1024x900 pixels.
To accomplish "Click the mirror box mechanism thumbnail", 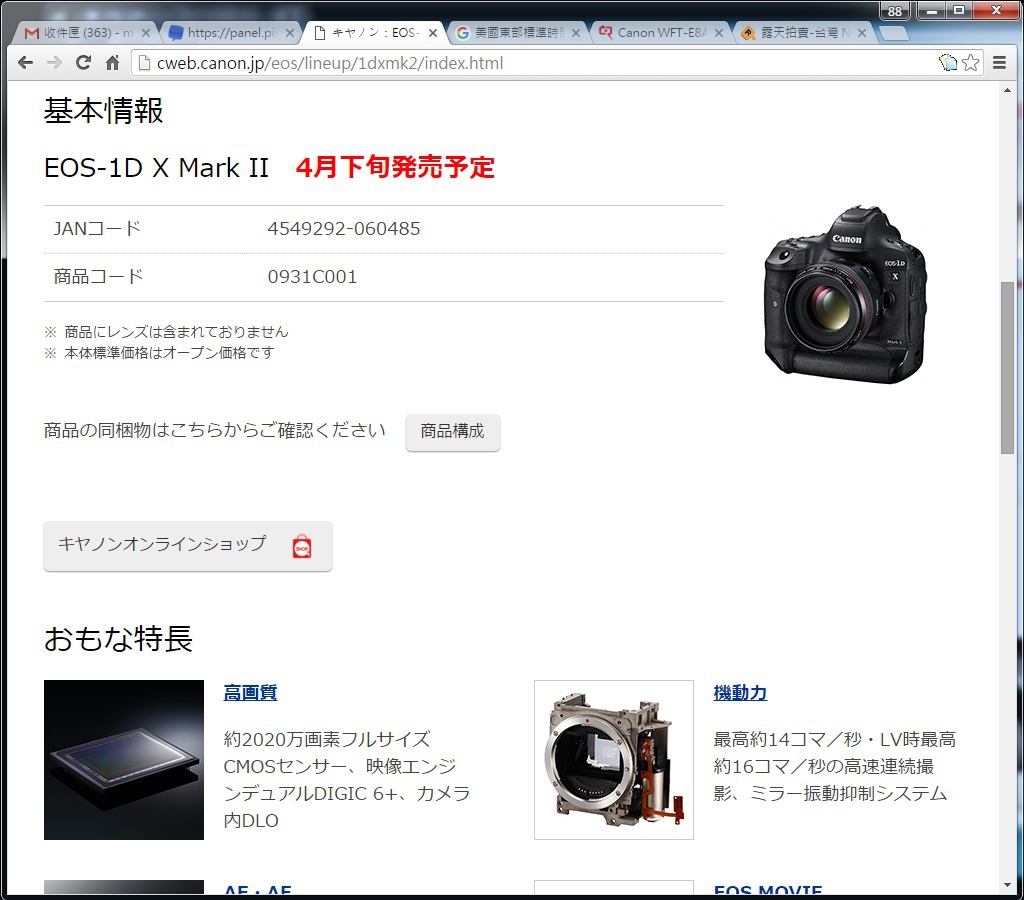I will (614, 760).
